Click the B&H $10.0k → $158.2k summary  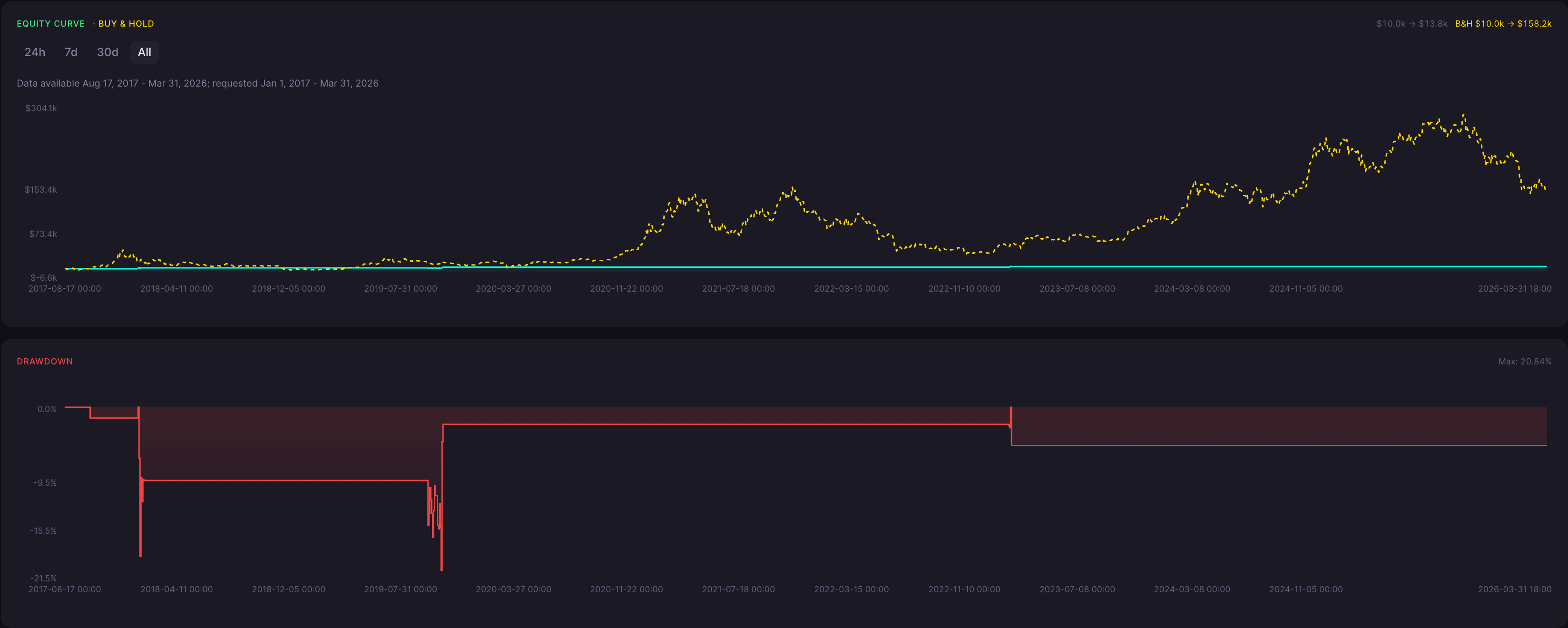click(1503, 24)
